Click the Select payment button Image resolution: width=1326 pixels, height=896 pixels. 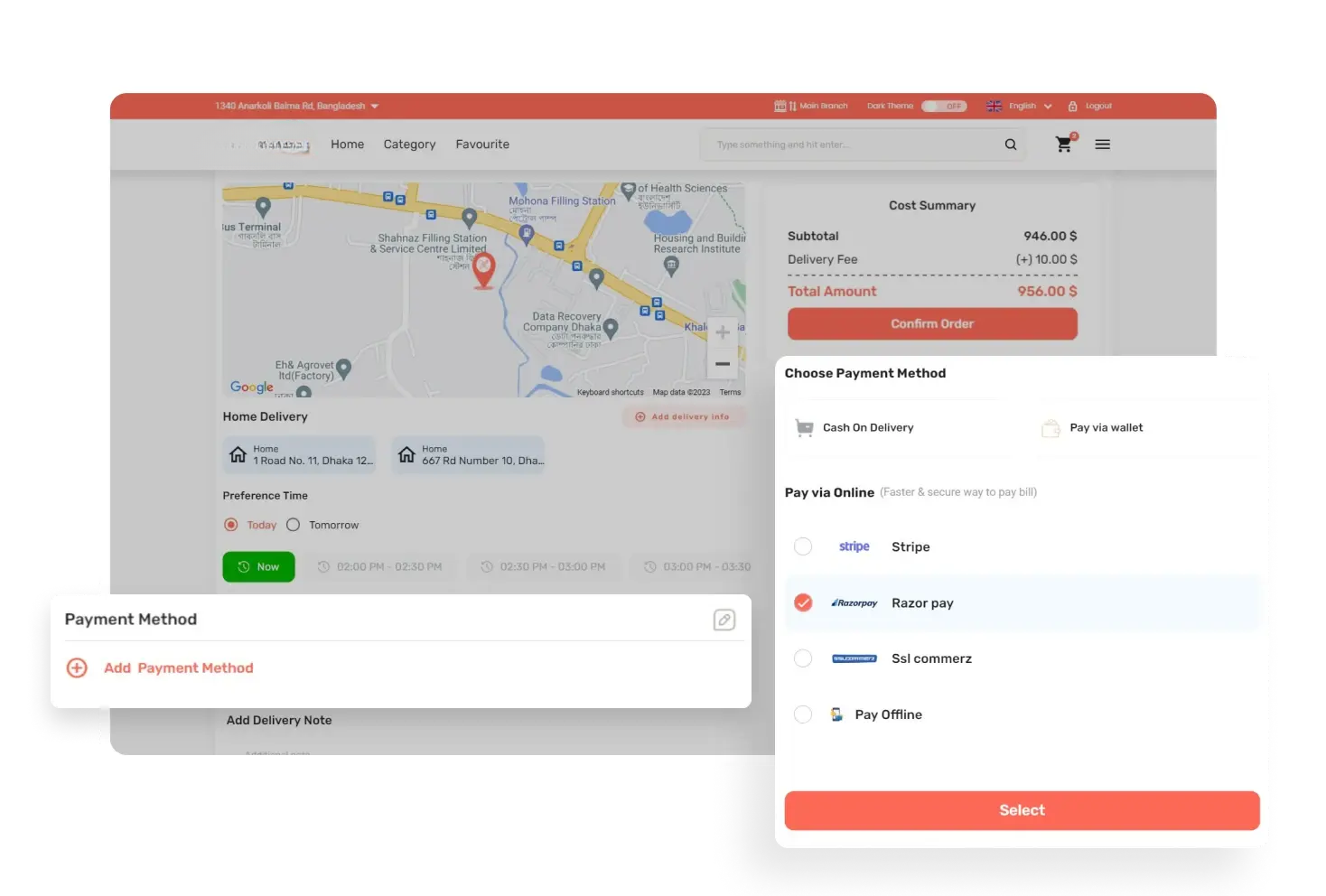click(x=1022, y=810)
